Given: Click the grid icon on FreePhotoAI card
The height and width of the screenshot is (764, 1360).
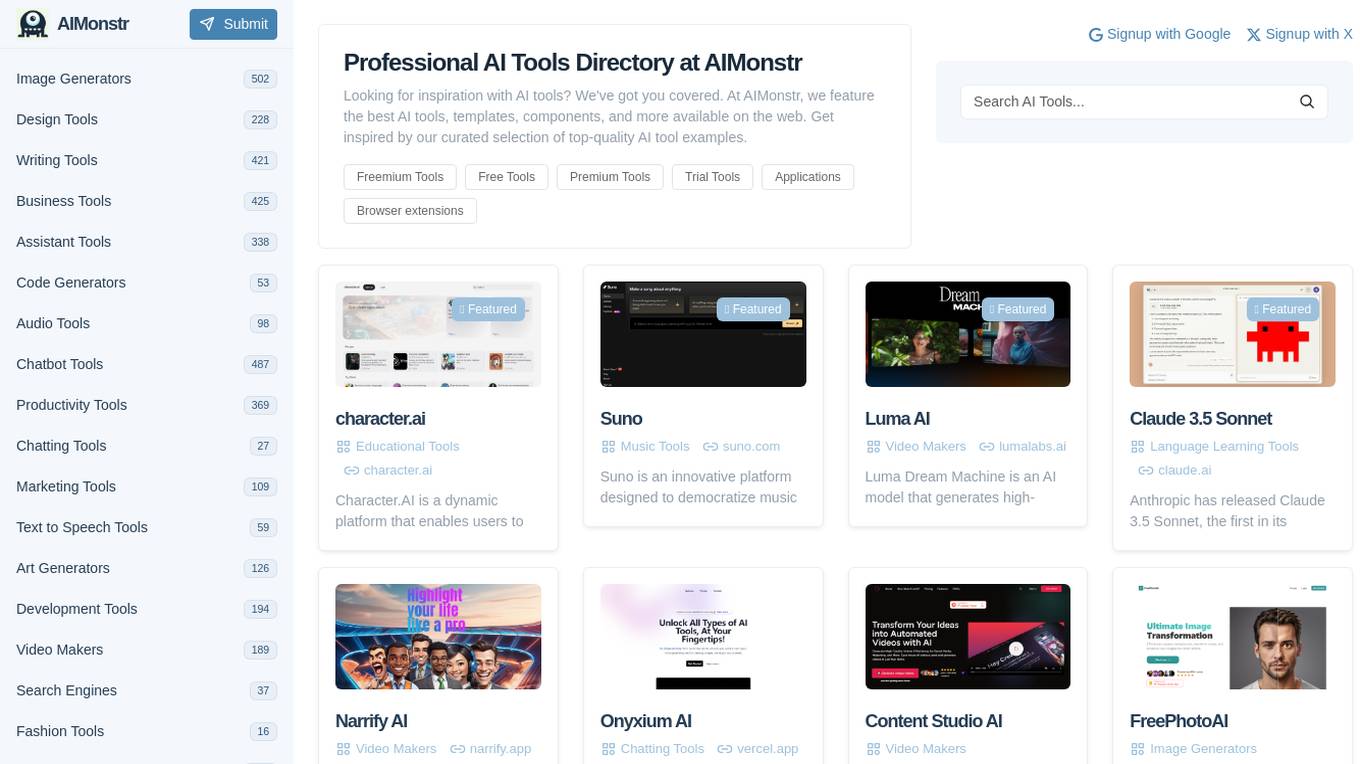Looking at the screenshot, I should pyautogui.click(x=1137, y=749).
